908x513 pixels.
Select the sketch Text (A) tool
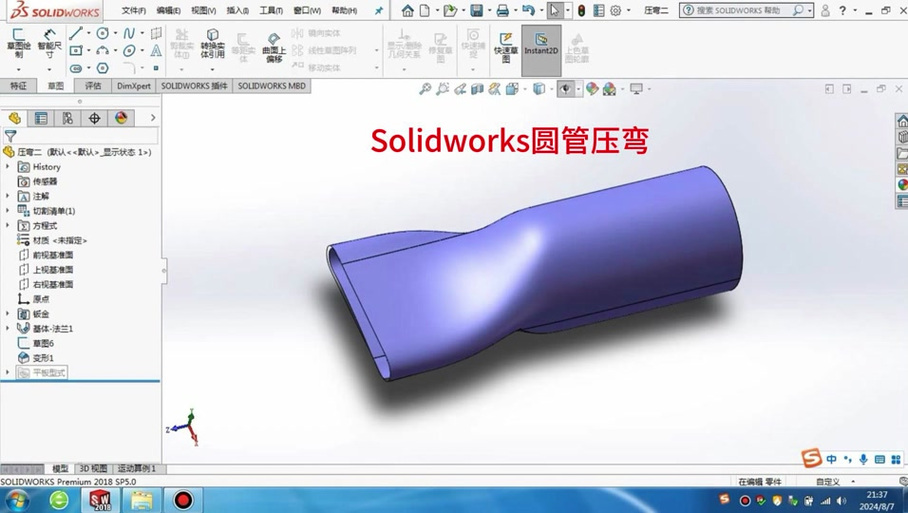(156, 51)
